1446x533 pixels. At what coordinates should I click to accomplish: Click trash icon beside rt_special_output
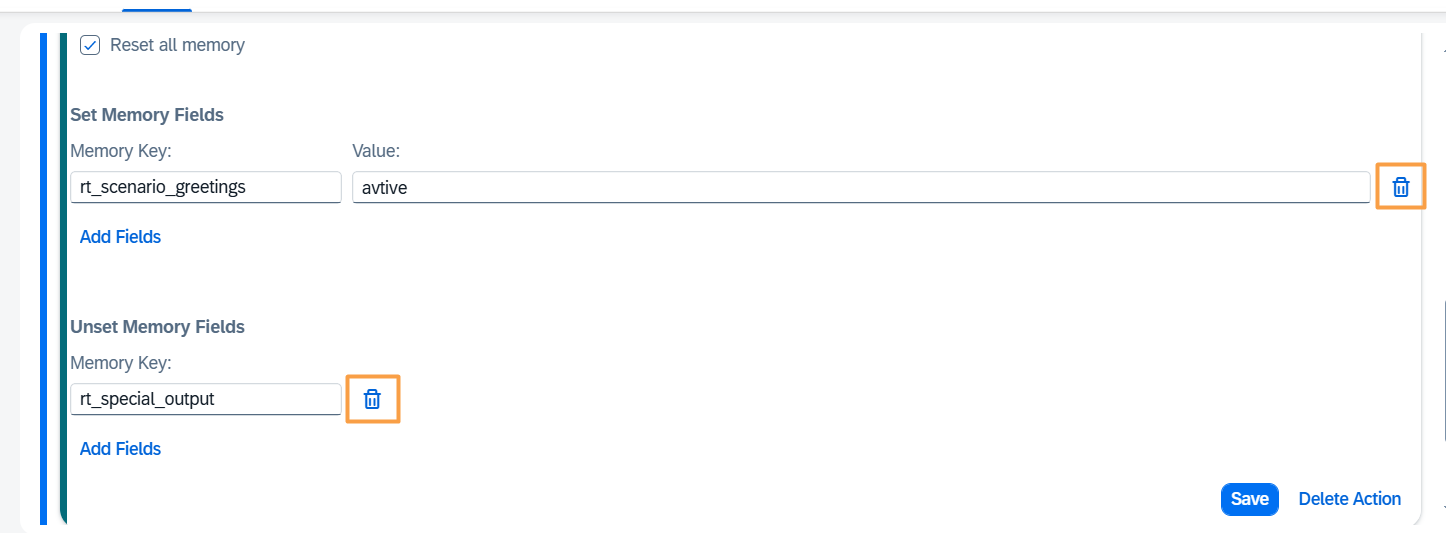372,399
